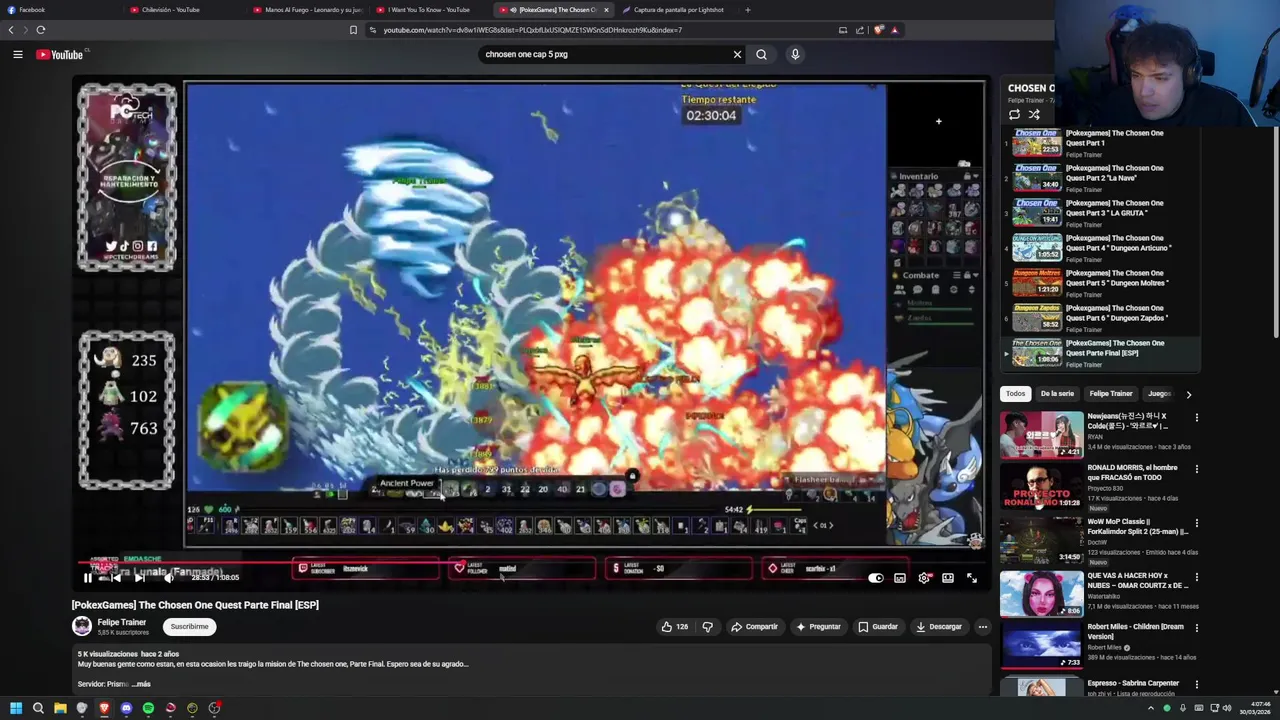
Task: Open Part 4 "Dungeon Articuno" video
Action: click(1100, 248)
